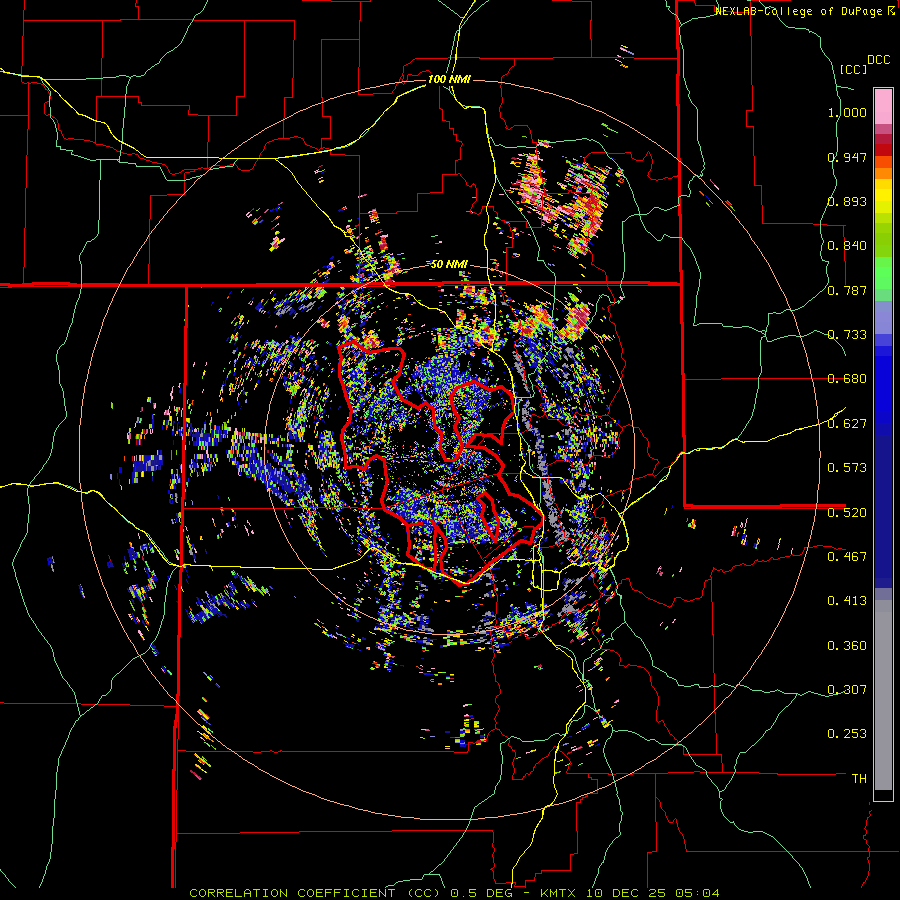The width and height of the screenshot is (900, 900).
Task: Click the DCC label above color scale
Action: pyautogui.click(x=879, y=60)
